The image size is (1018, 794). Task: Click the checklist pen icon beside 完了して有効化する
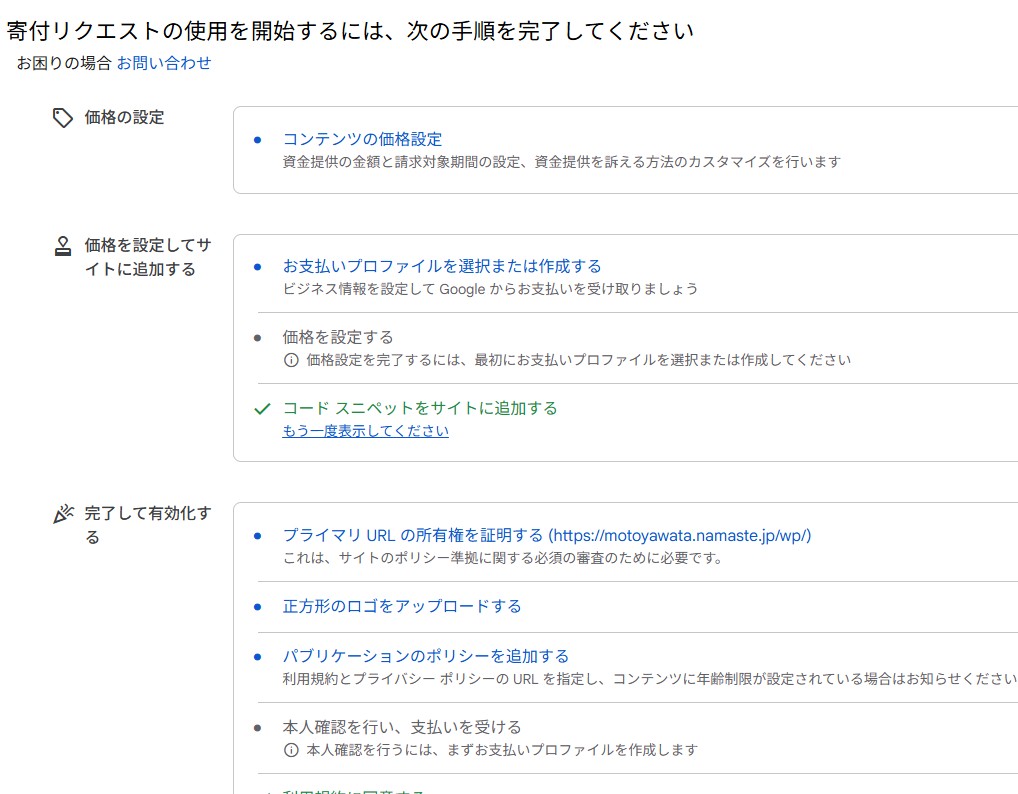pyautogui.click(x=62, y=512)
